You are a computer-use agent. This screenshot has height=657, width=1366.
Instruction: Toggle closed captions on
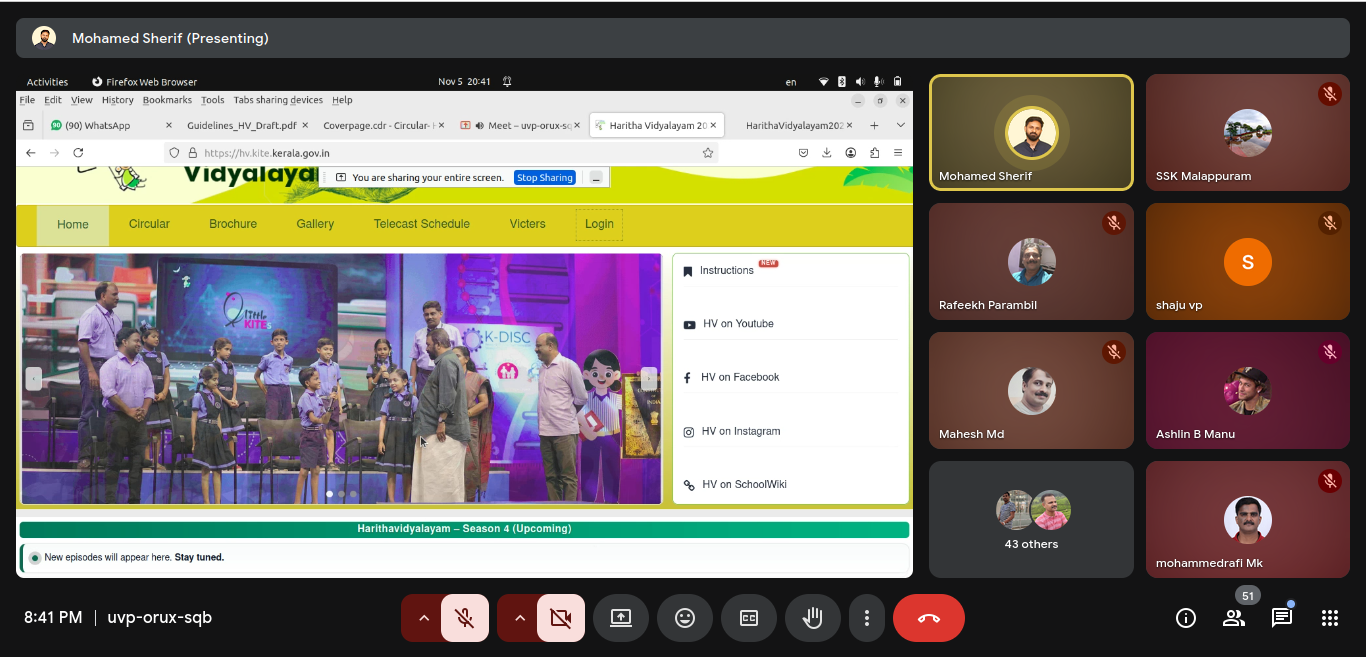pos(749,618)
